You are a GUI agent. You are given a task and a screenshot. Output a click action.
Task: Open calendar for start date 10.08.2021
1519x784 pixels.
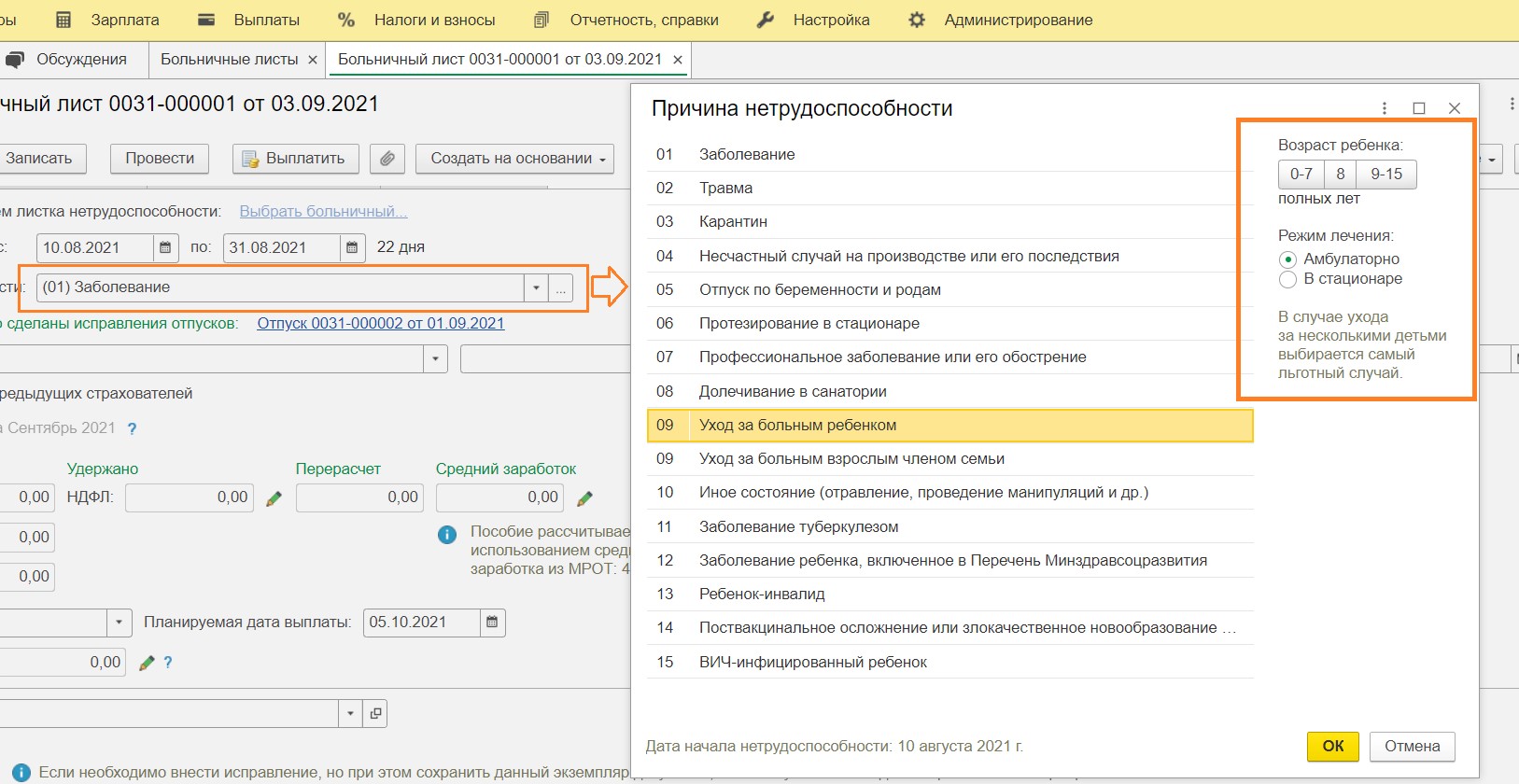pos(165,247)
